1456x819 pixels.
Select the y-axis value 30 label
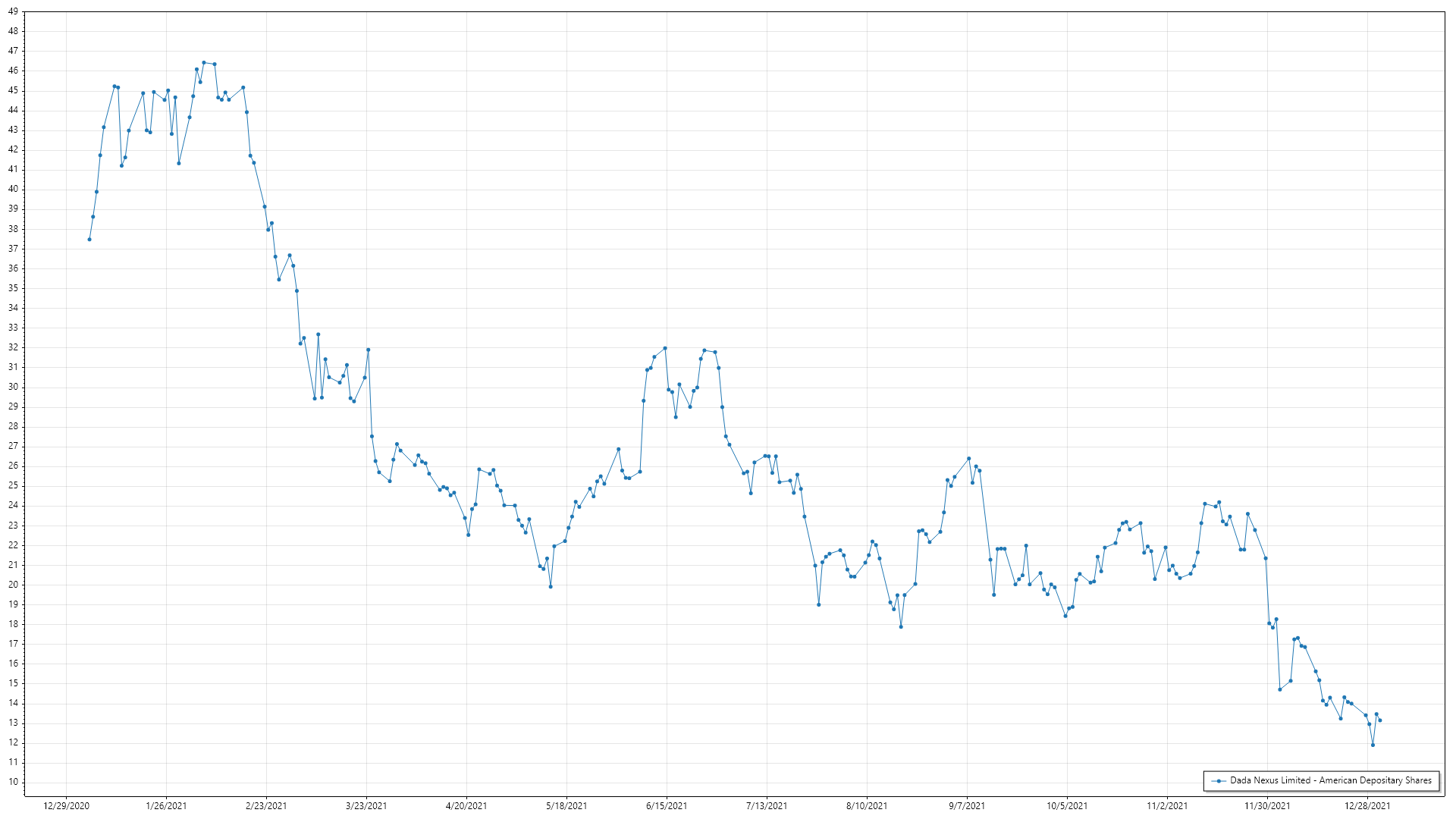tap(13, 387)
